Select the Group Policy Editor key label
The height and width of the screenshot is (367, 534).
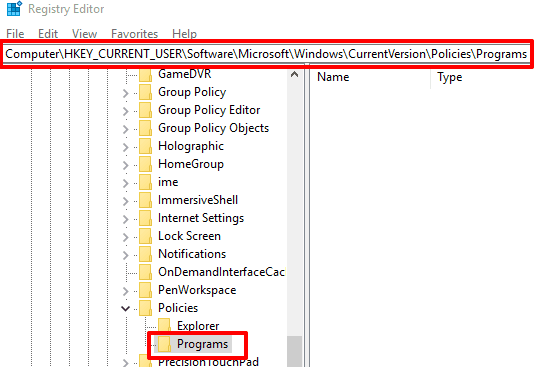209,110
